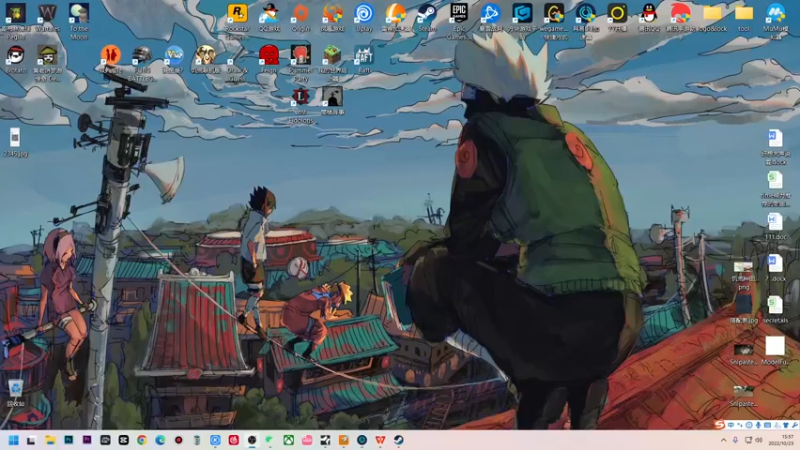The image size is (800, 450).
Task: Open the Minecraft-style grass block shortcut
Action: (x=332, y=61)
